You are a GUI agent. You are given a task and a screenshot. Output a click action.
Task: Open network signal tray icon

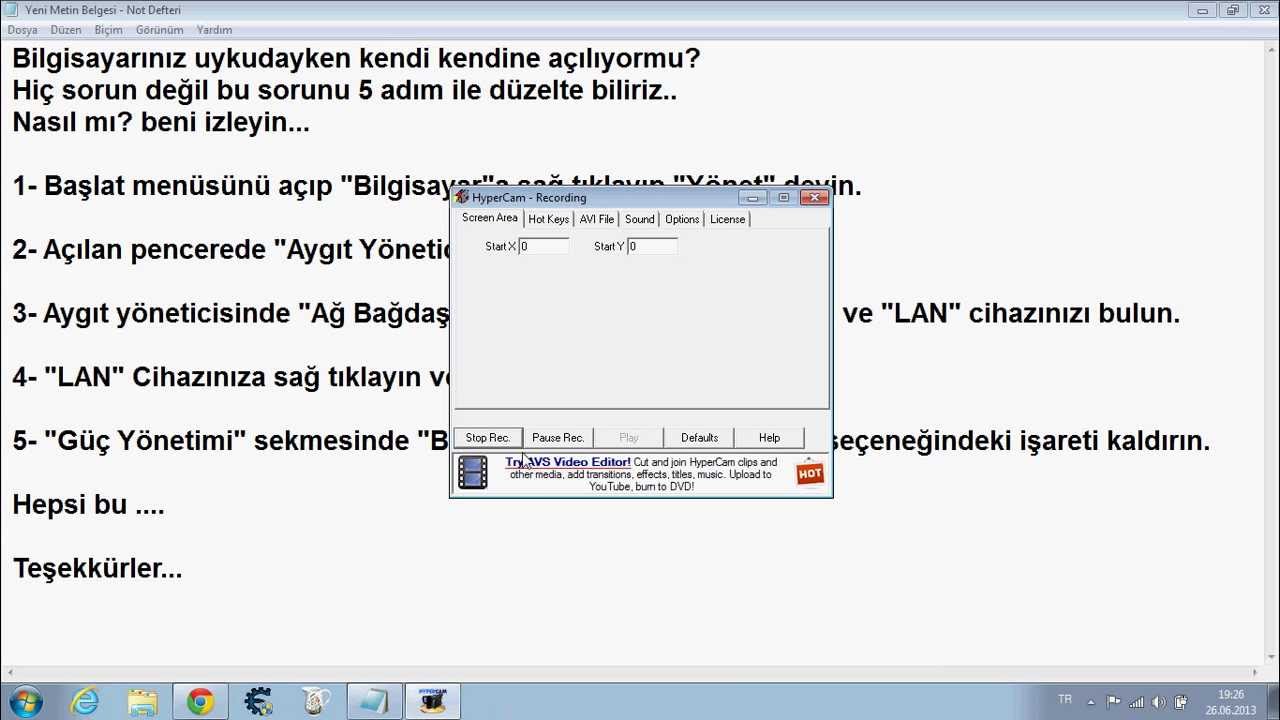[1136, 702]
